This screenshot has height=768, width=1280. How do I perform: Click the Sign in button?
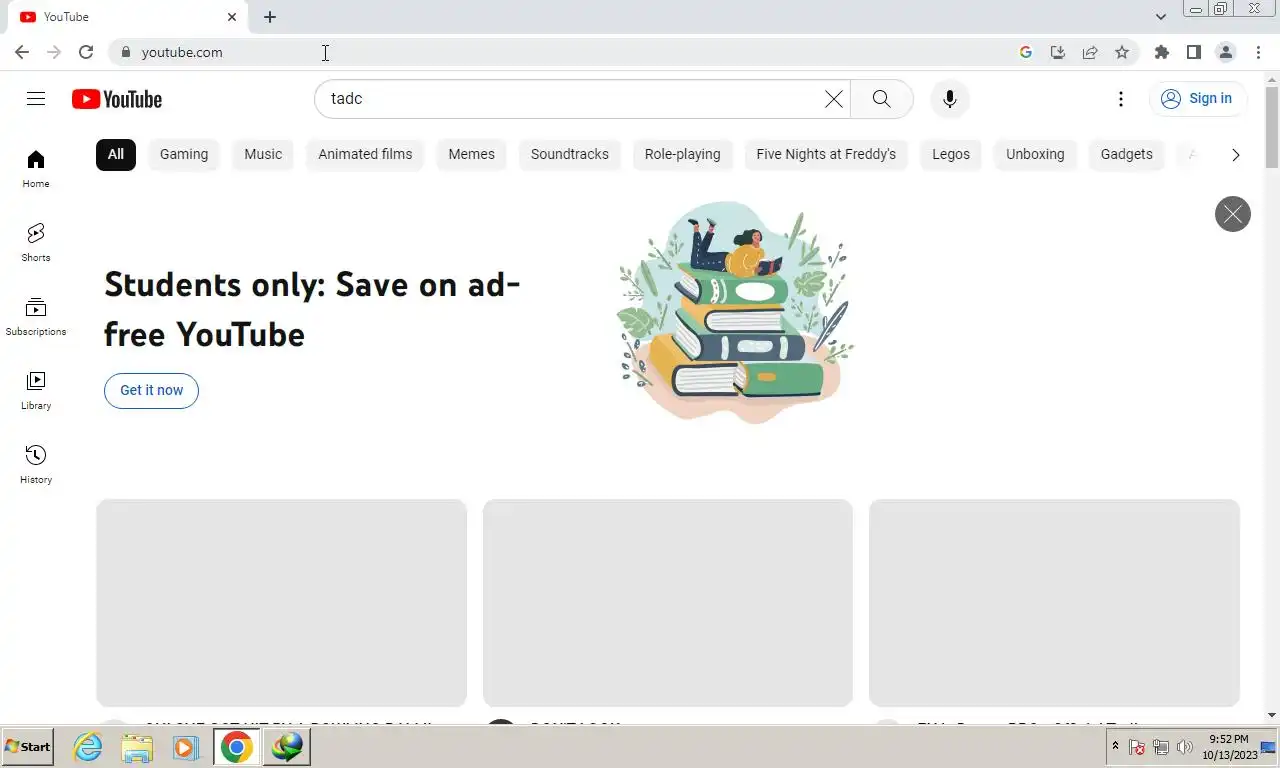[x=1198, y=99]
